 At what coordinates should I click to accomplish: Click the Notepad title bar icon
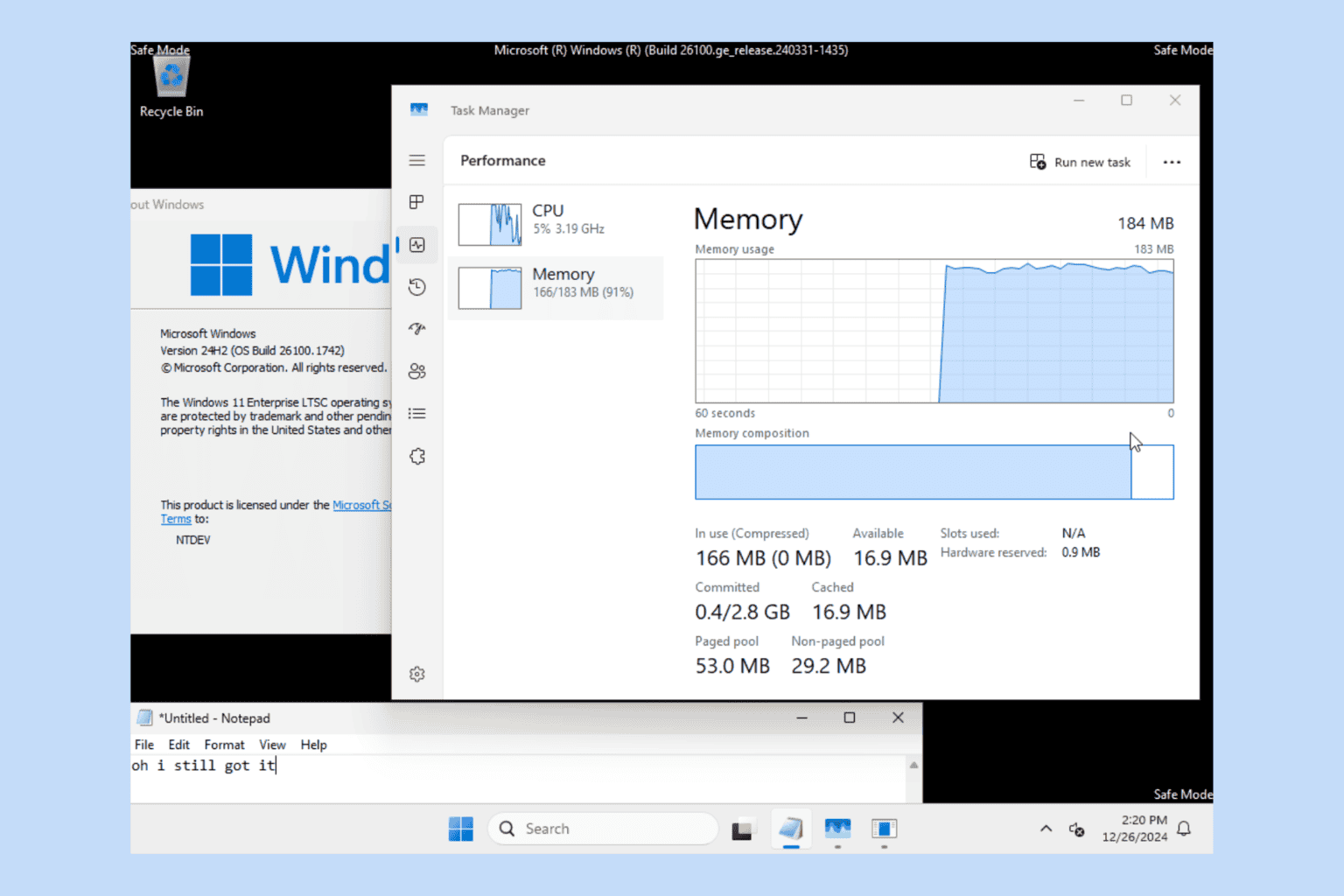(145, 717)
